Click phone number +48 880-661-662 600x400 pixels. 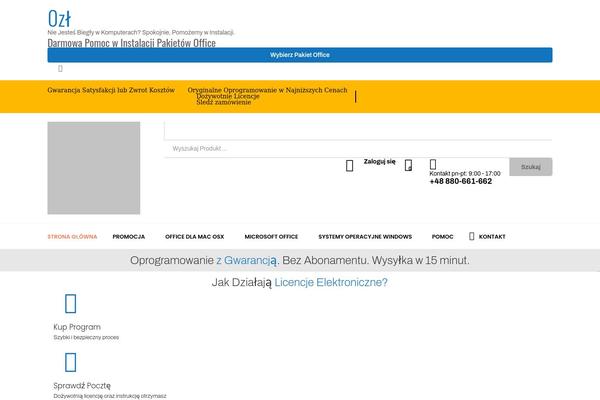pos(461,181)
